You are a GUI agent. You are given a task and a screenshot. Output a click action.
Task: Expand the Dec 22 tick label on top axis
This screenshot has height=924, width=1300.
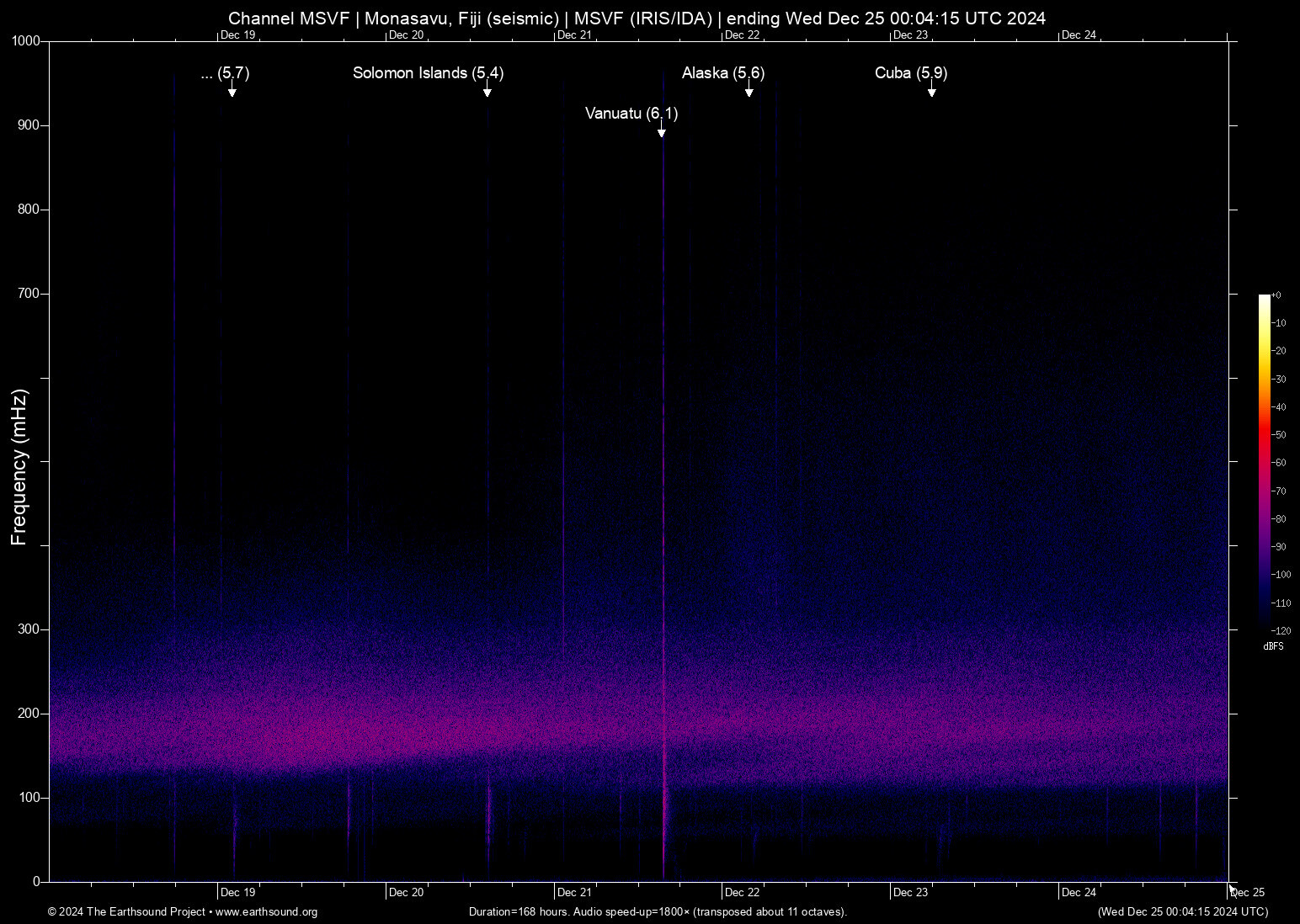click(x=740, y=35)
